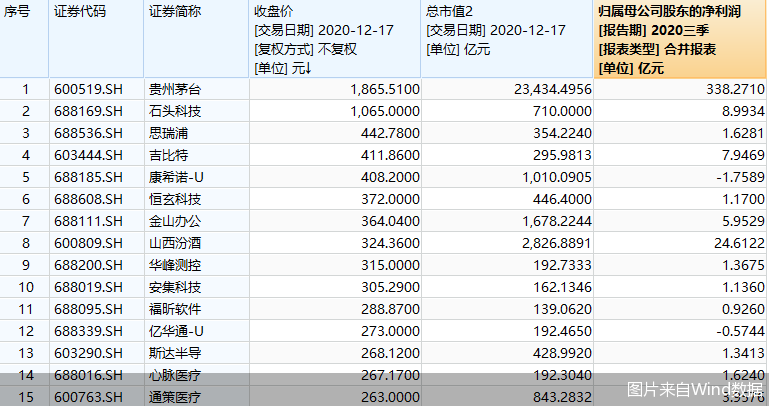Click net profit -1.7589
The height and width of the screenshot is (406, 769).
click(x=741, y=177)
